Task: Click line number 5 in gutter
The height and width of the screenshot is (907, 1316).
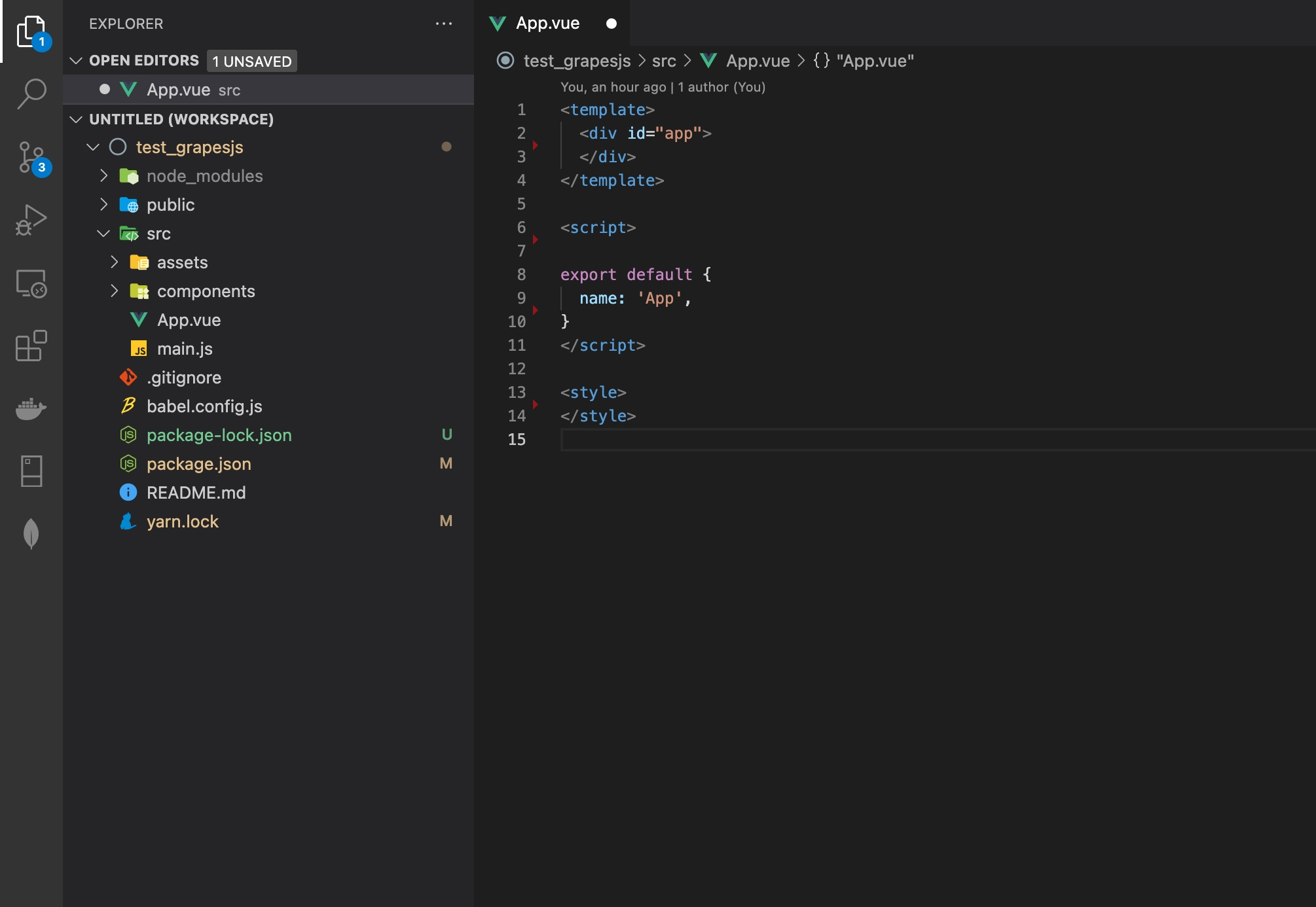Action: tap(521, 204)
